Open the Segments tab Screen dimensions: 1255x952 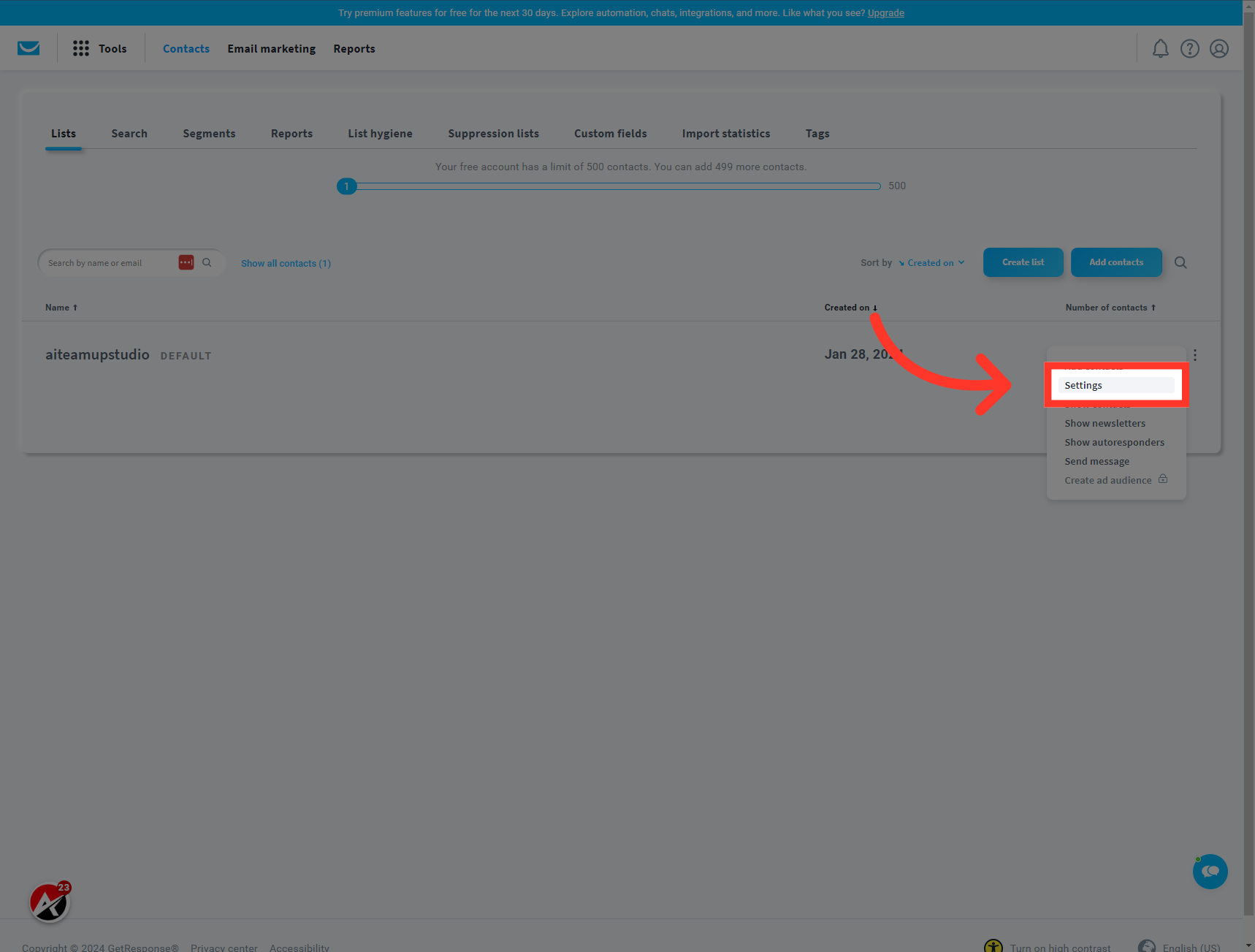[209, 134]
